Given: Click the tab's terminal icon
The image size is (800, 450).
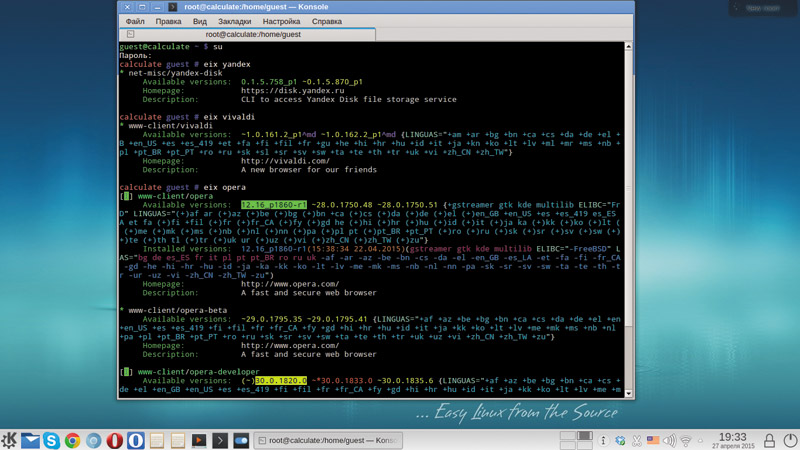Looking at the screenshot, I should [131, 34].
